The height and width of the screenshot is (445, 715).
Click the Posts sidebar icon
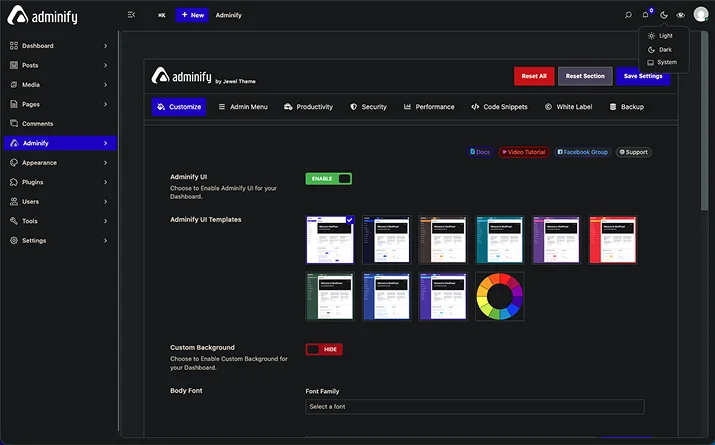(14, 65)
